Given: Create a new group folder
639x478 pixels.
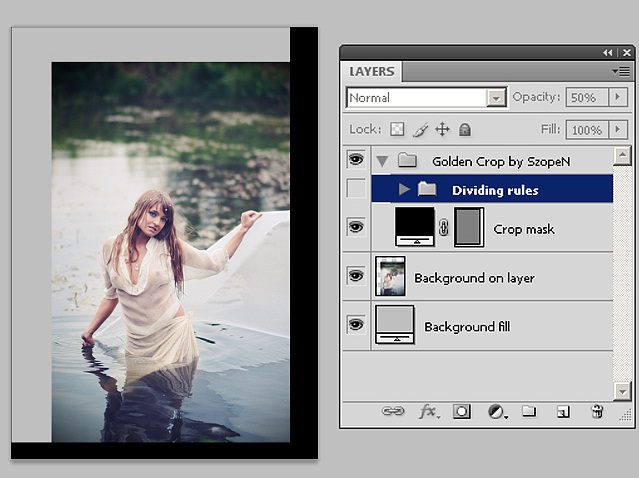Looking at the screenshot, I should point(529,411).
